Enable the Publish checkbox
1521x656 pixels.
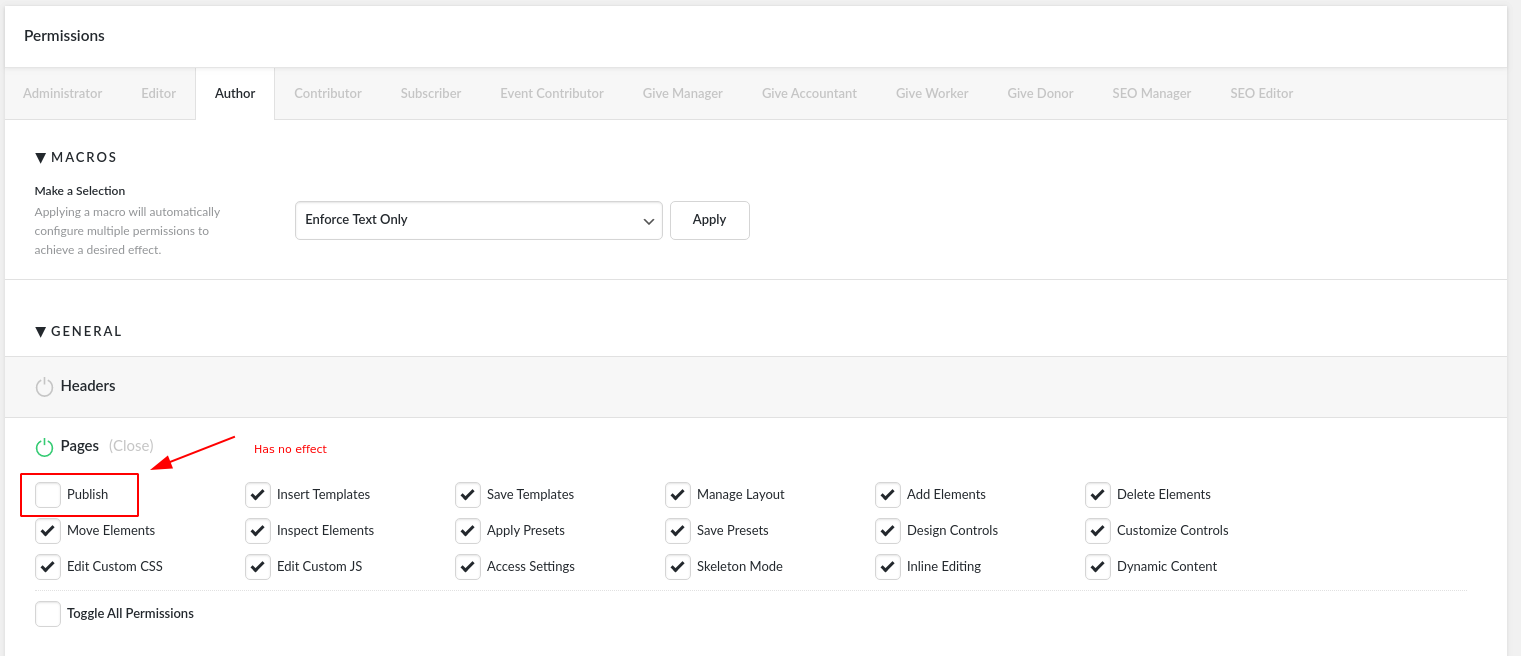coord(48,495)
